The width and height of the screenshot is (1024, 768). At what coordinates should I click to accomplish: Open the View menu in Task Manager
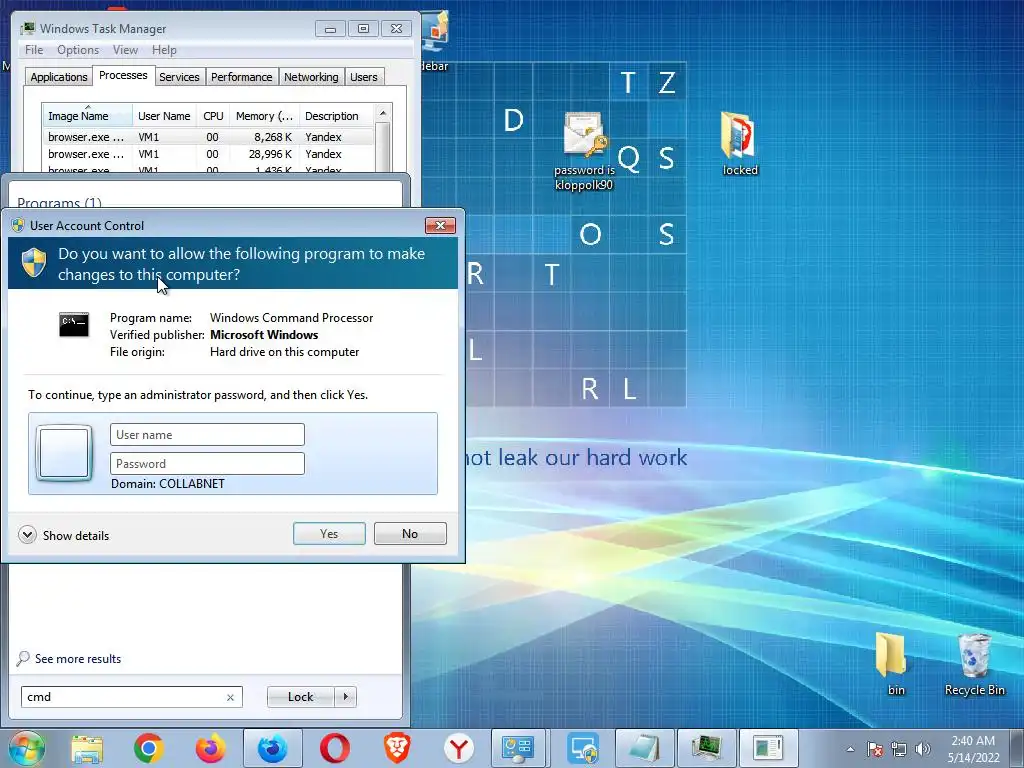coord(125,50)
